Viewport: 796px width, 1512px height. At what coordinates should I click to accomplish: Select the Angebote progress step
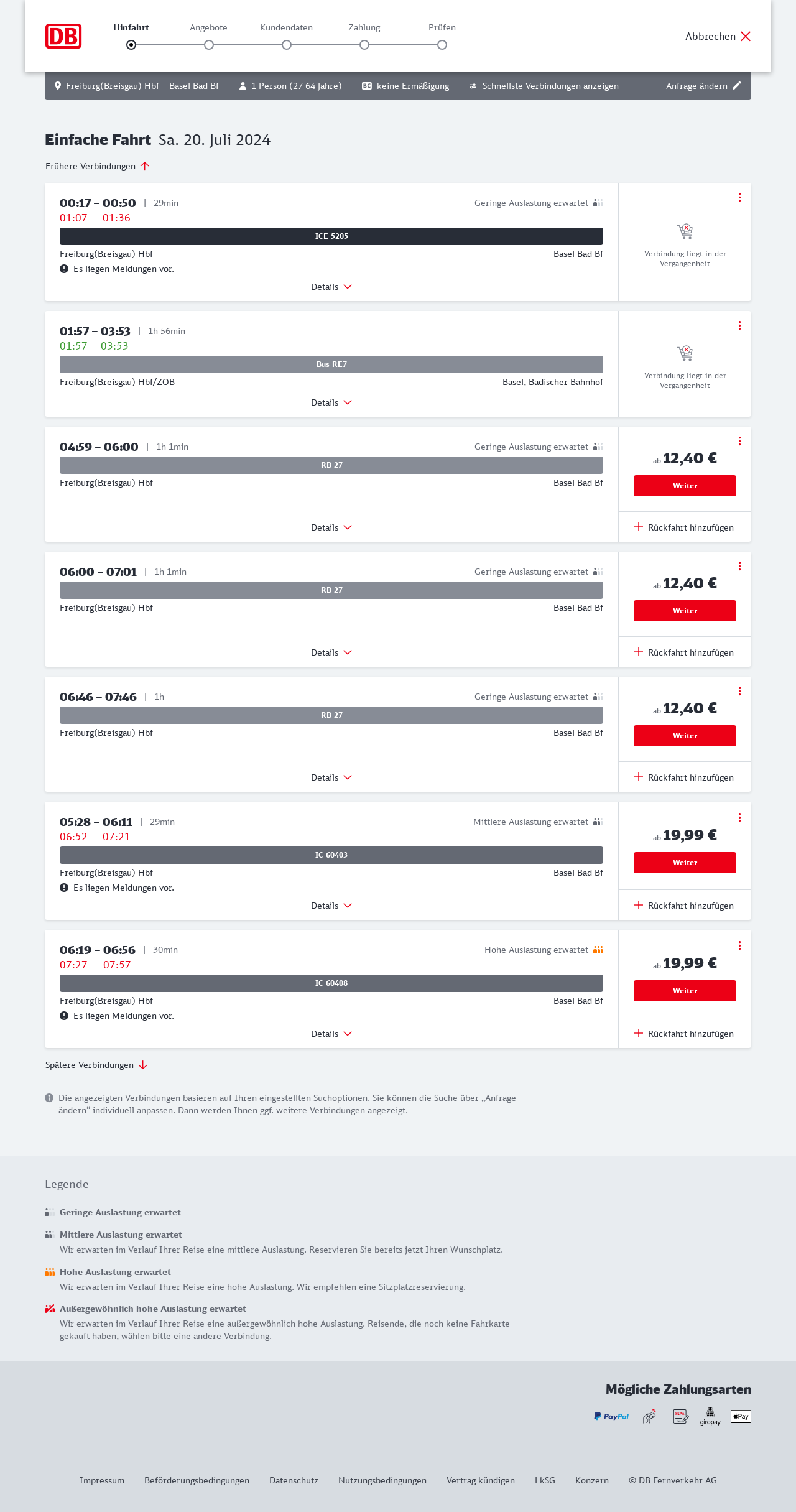[209, 45]
